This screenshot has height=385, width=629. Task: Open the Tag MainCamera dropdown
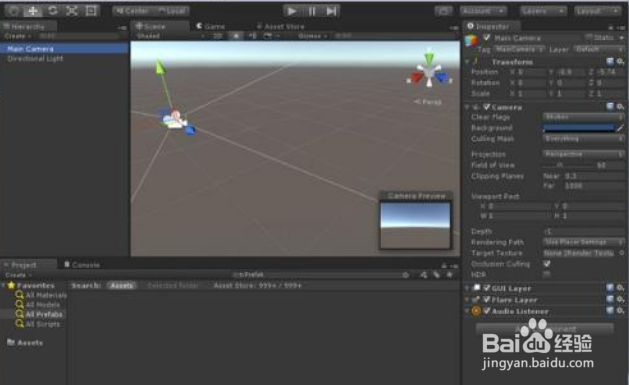tap(519, 49)
